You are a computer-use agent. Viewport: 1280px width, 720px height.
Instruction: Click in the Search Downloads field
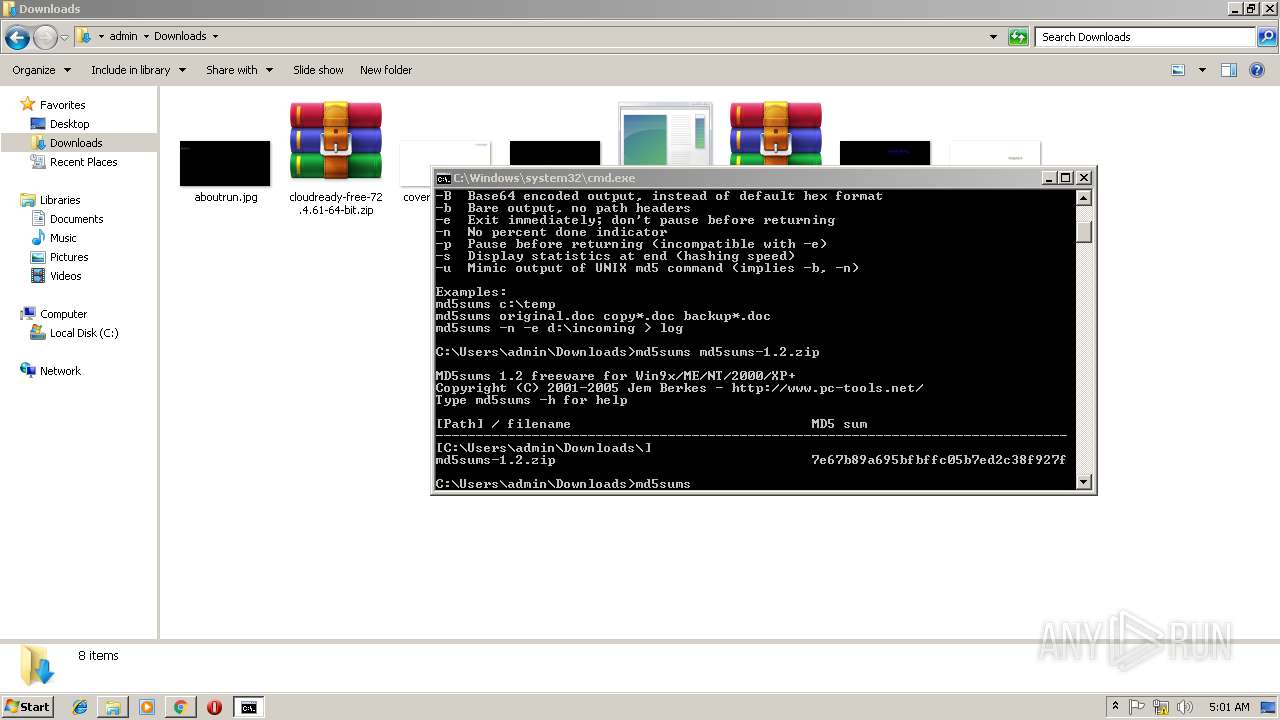(x=1146, y=37)
